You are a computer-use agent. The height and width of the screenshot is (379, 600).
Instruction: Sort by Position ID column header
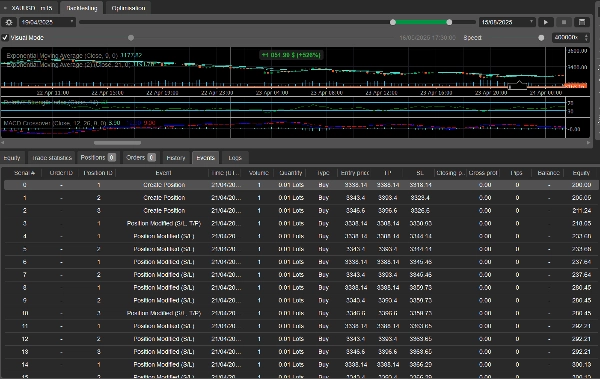(x=98, y=173)
